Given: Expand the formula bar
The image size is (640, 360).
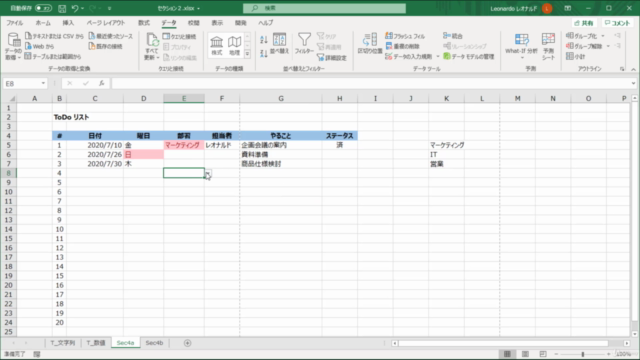Looking at the screenshot, I should [633, 83].
